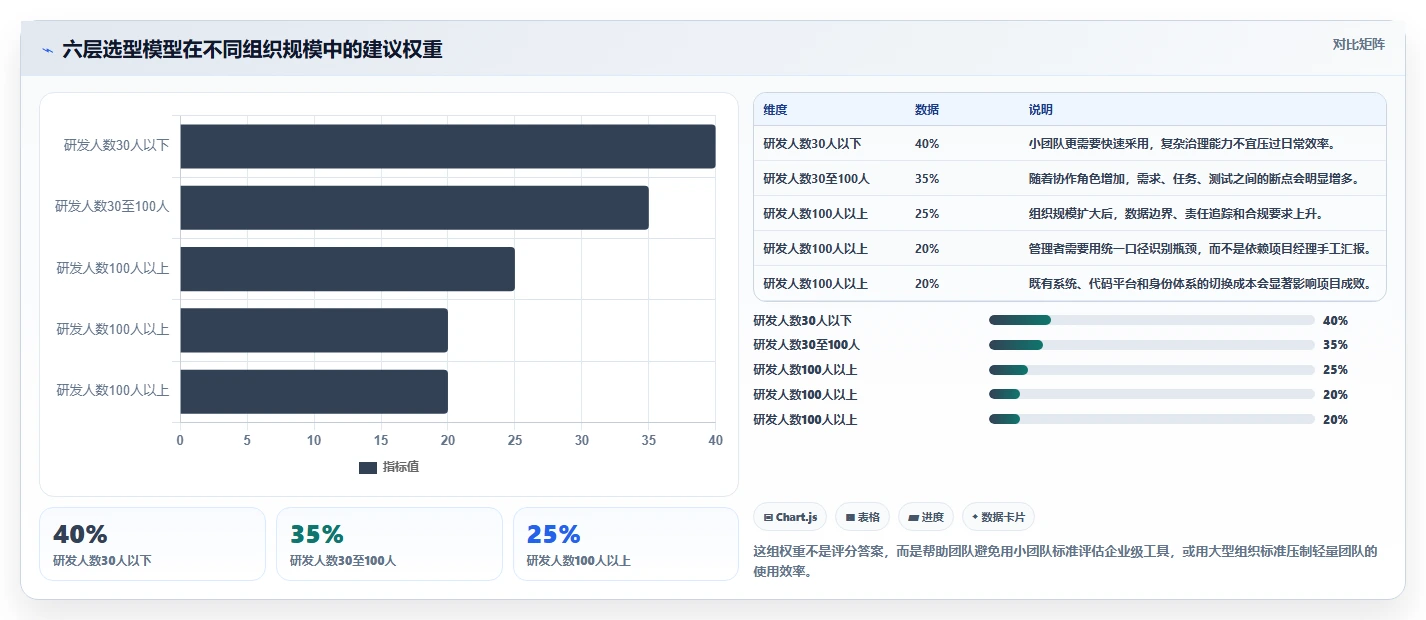Click the 数据 column header in the table
This screenshot has width=1426, height=620.
927,110
